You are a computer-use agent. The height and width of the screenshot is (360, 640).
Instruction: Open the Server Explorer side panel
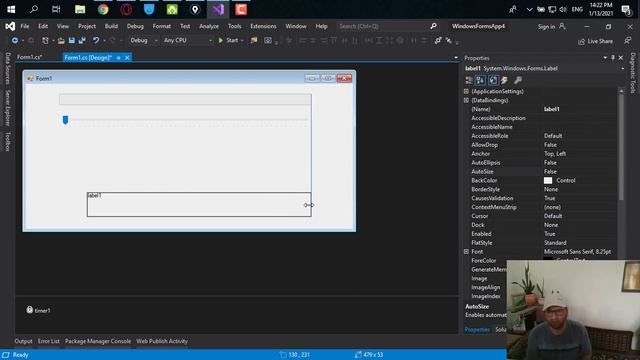click(7, 108)
